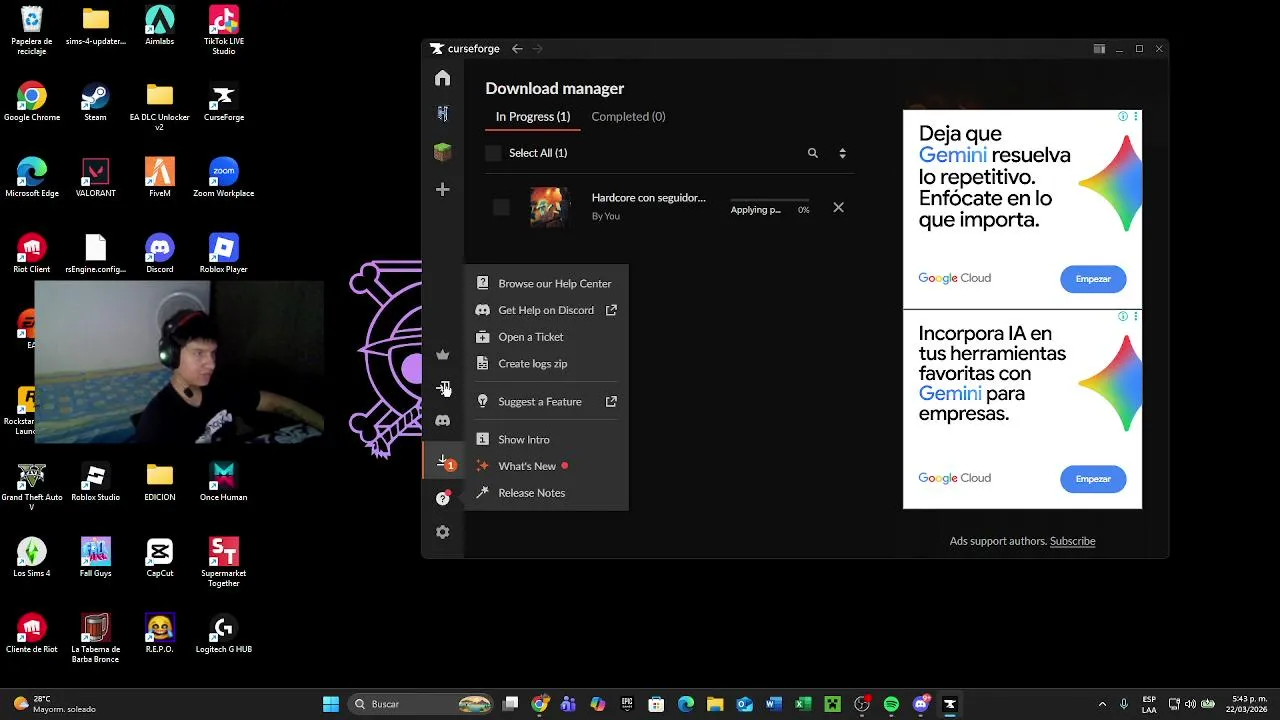Choose Browse our Help Center
This screenshot has height=720, width=1280.
[x=546, y=283]
